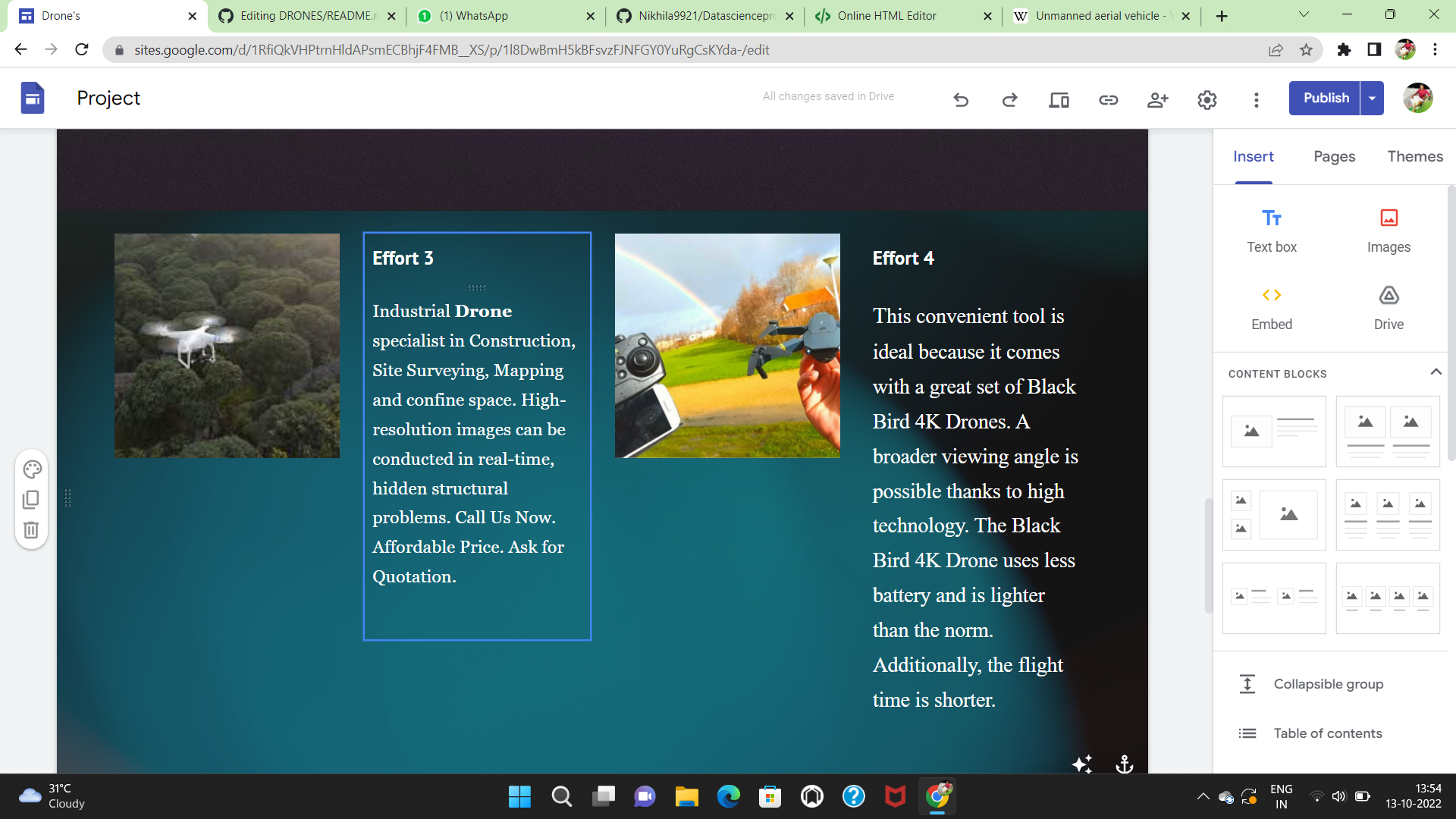Switch to the Online HTML Editor browser tab
Image resolution: width=1456 pixels, height=819 pixels.
point(902,16)
